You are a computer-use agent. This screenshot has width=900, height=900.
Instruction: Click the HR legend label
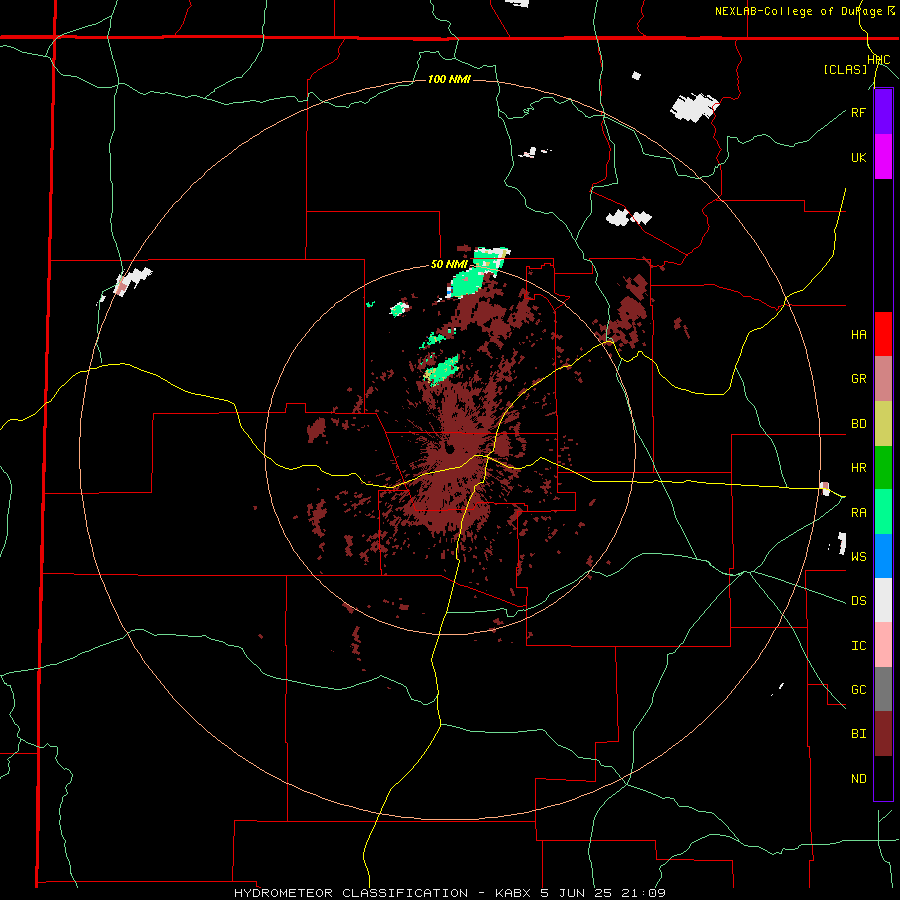coord(859,468)
